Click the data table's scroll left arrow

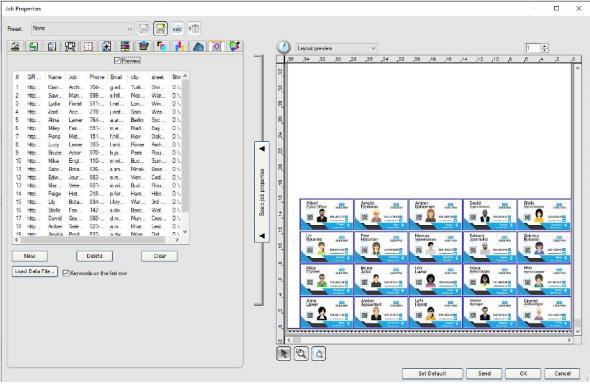coord(17,240)
